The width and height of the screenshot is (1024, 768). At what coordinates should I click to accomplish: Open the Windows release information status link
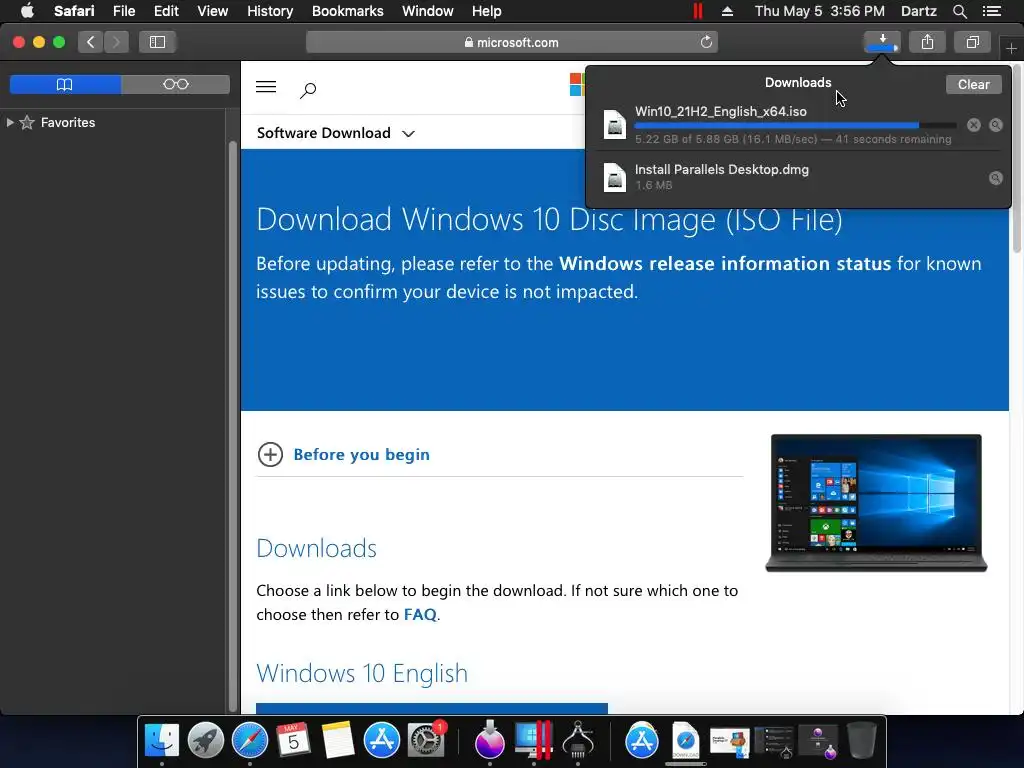tap(725, 264)
